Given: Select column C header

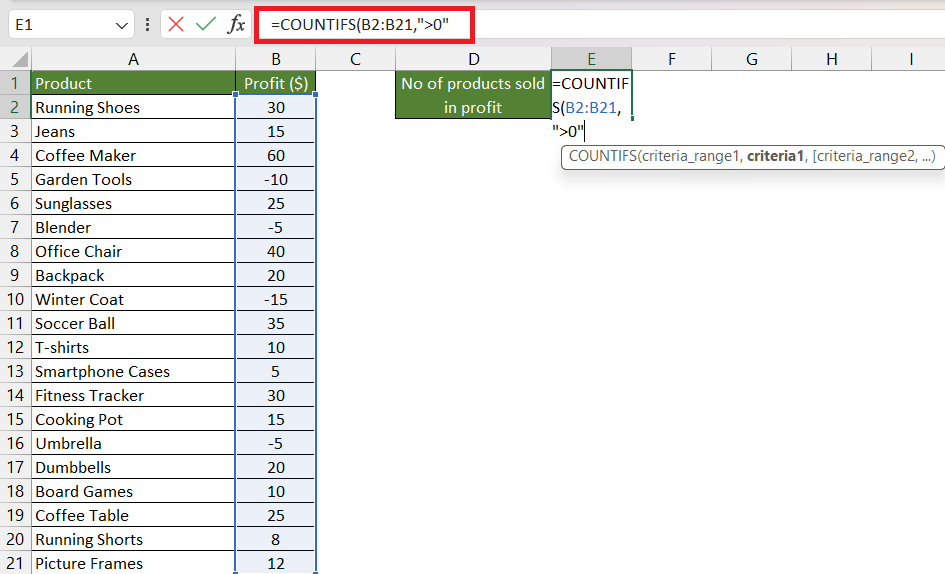Looking at the screenshot, I should point(356,59).
